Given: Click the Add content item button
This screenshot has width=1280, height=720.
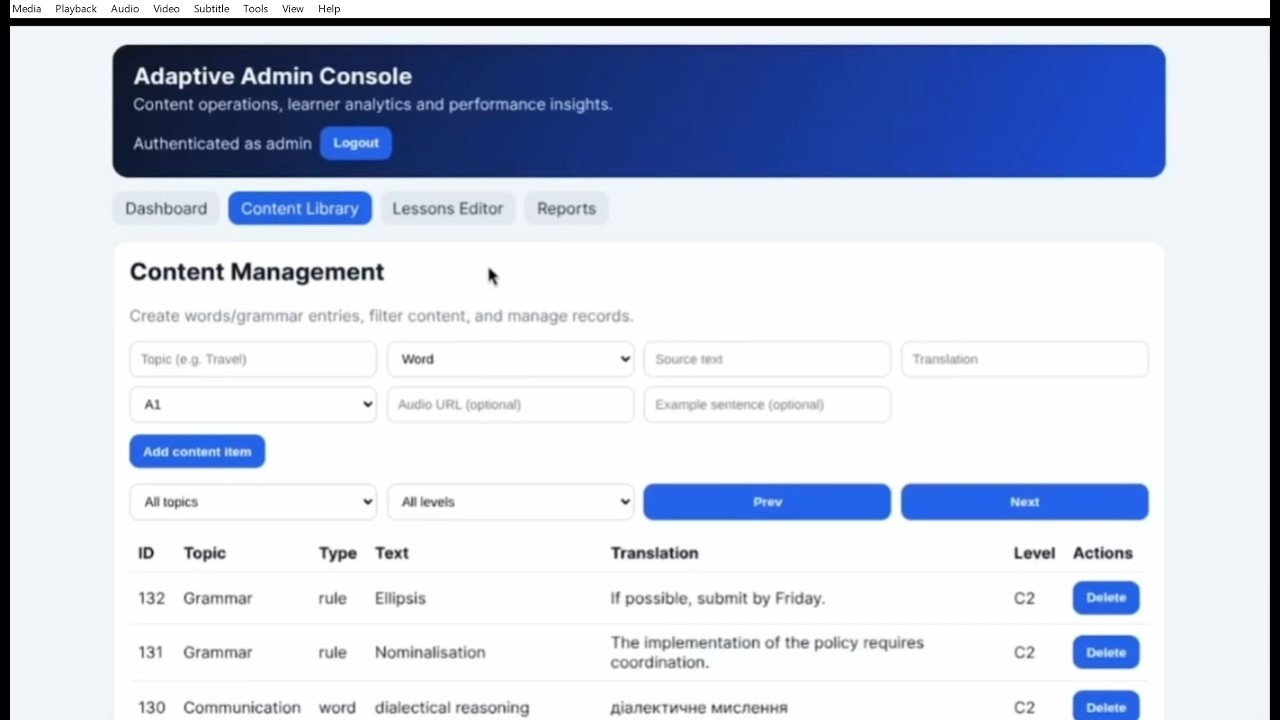Looking at the screenshot, I should click(x=197, y=451).
